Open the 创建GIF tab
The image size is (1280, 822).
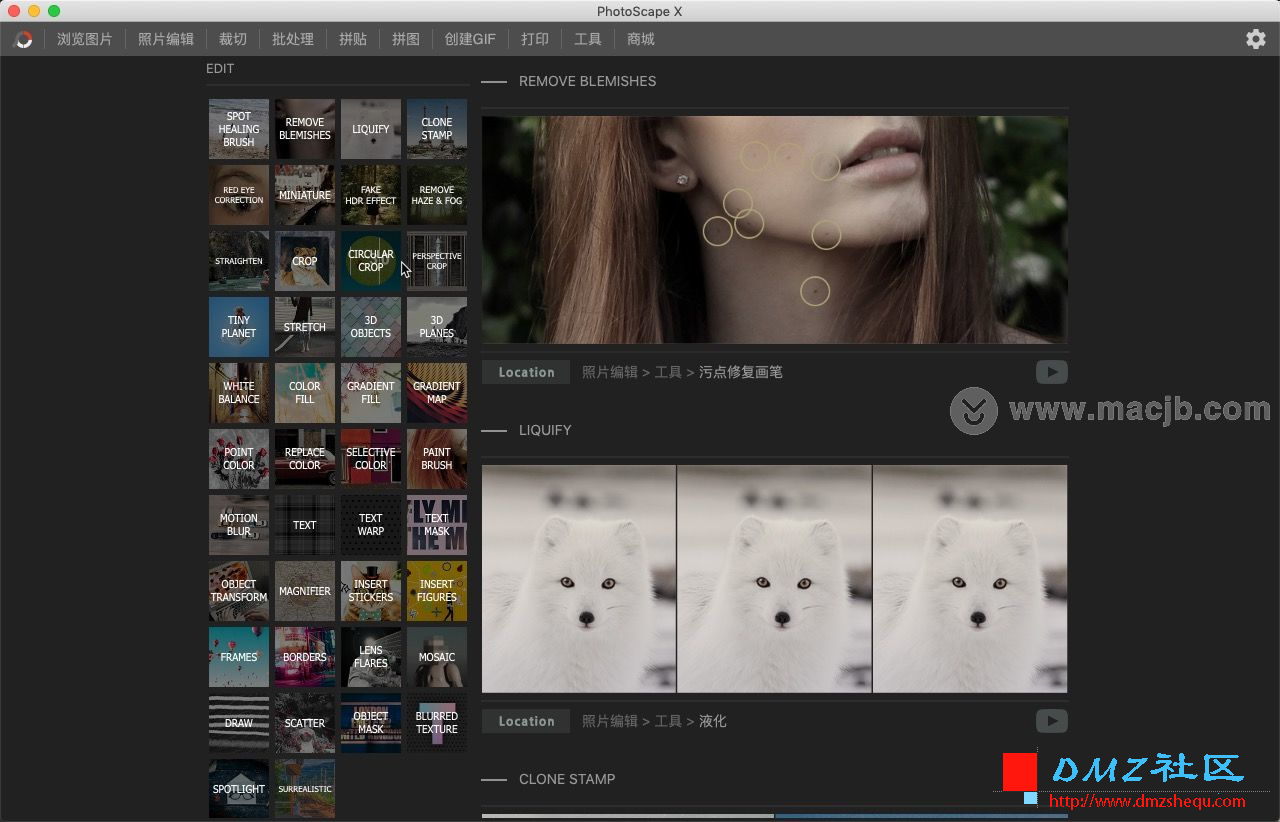[x=470, y=39]
